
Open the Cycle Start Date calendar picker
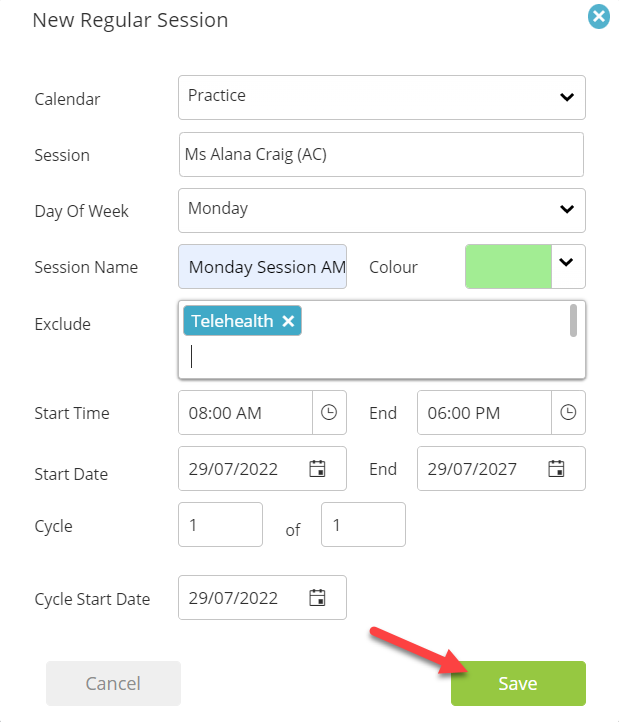pyautogui.click(x=317, y=598)
